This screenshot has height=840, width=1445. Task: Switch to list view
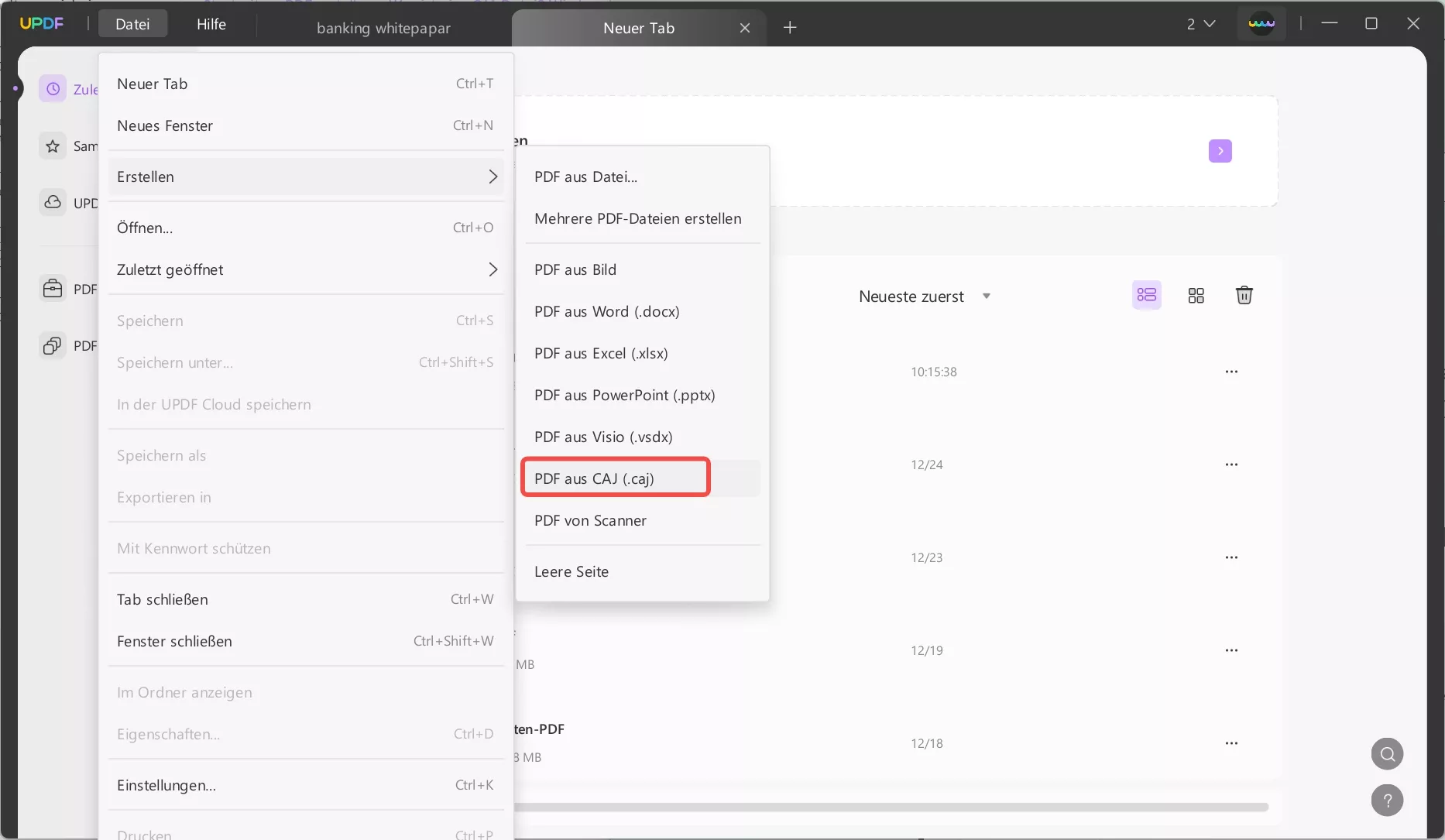(1147, 295)
